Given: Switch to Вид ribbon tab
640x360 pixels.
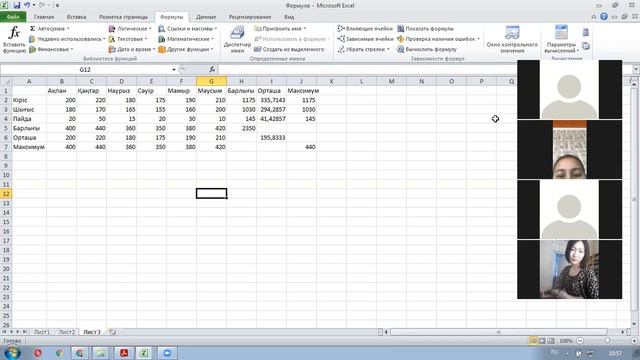Looking at the screenshot, I should pos(289,17).
